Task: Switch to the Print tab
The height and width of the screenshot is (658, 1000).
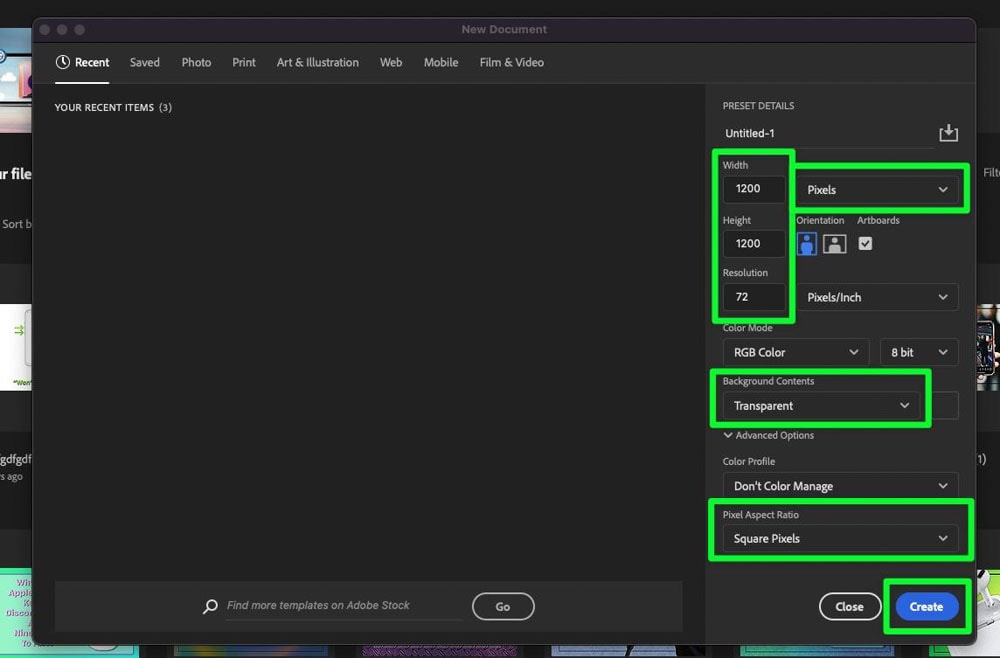Action: point(243,62)
